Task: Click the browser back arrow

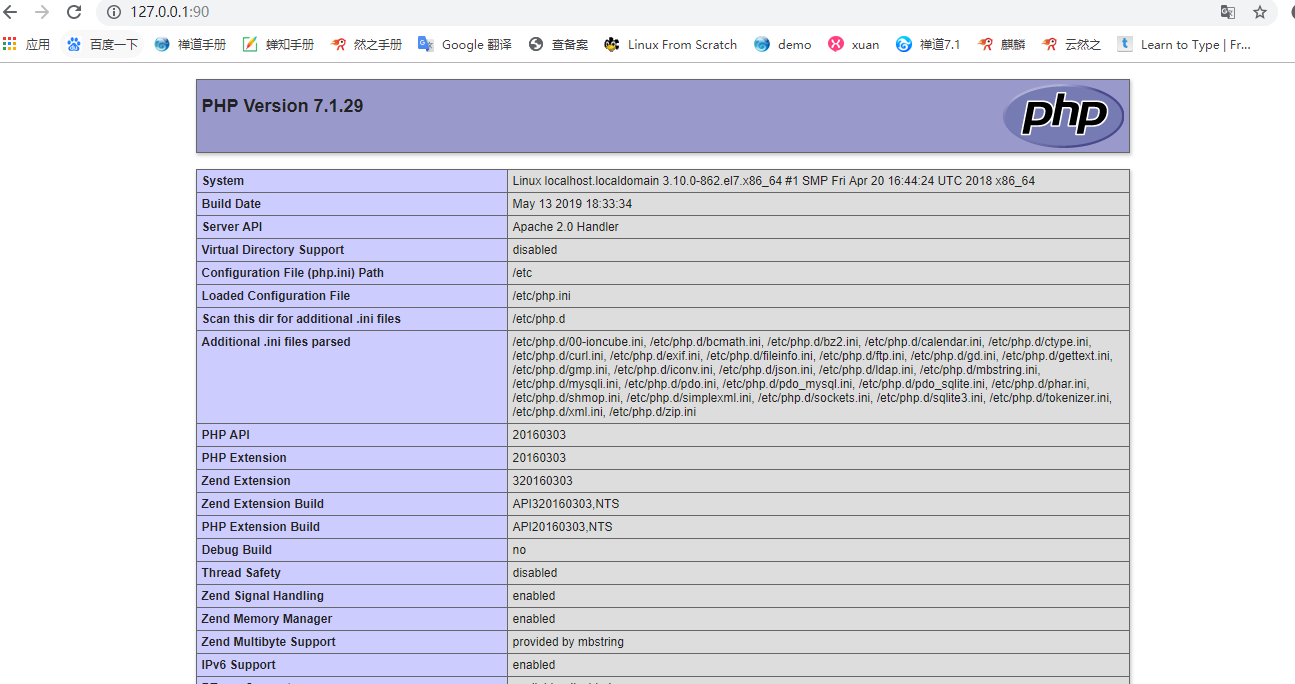Action: 10,12
